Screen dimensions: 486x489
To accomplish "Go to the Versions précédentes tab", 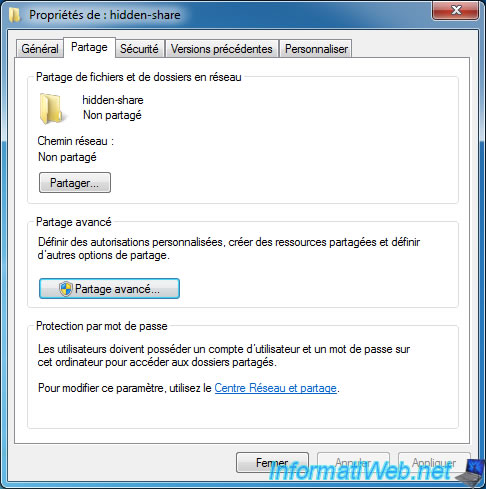I will click(x=222, y=49).
